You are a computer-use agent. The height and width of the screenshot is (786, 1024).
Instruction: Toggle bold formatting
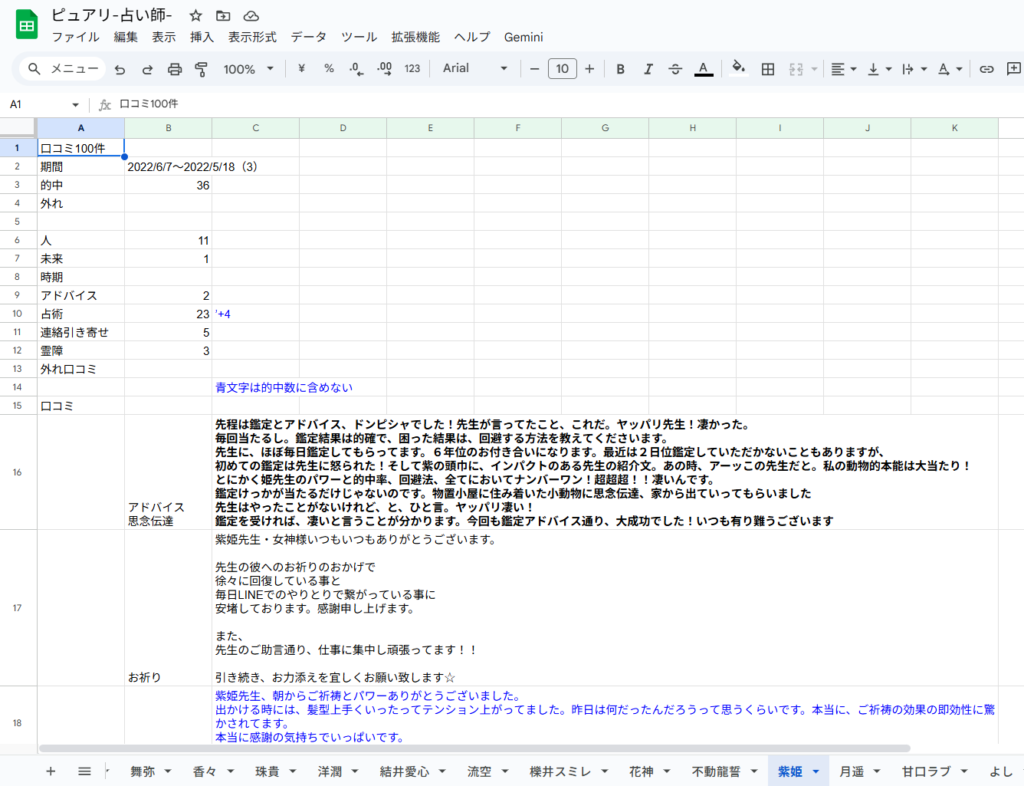click(621, 69)
